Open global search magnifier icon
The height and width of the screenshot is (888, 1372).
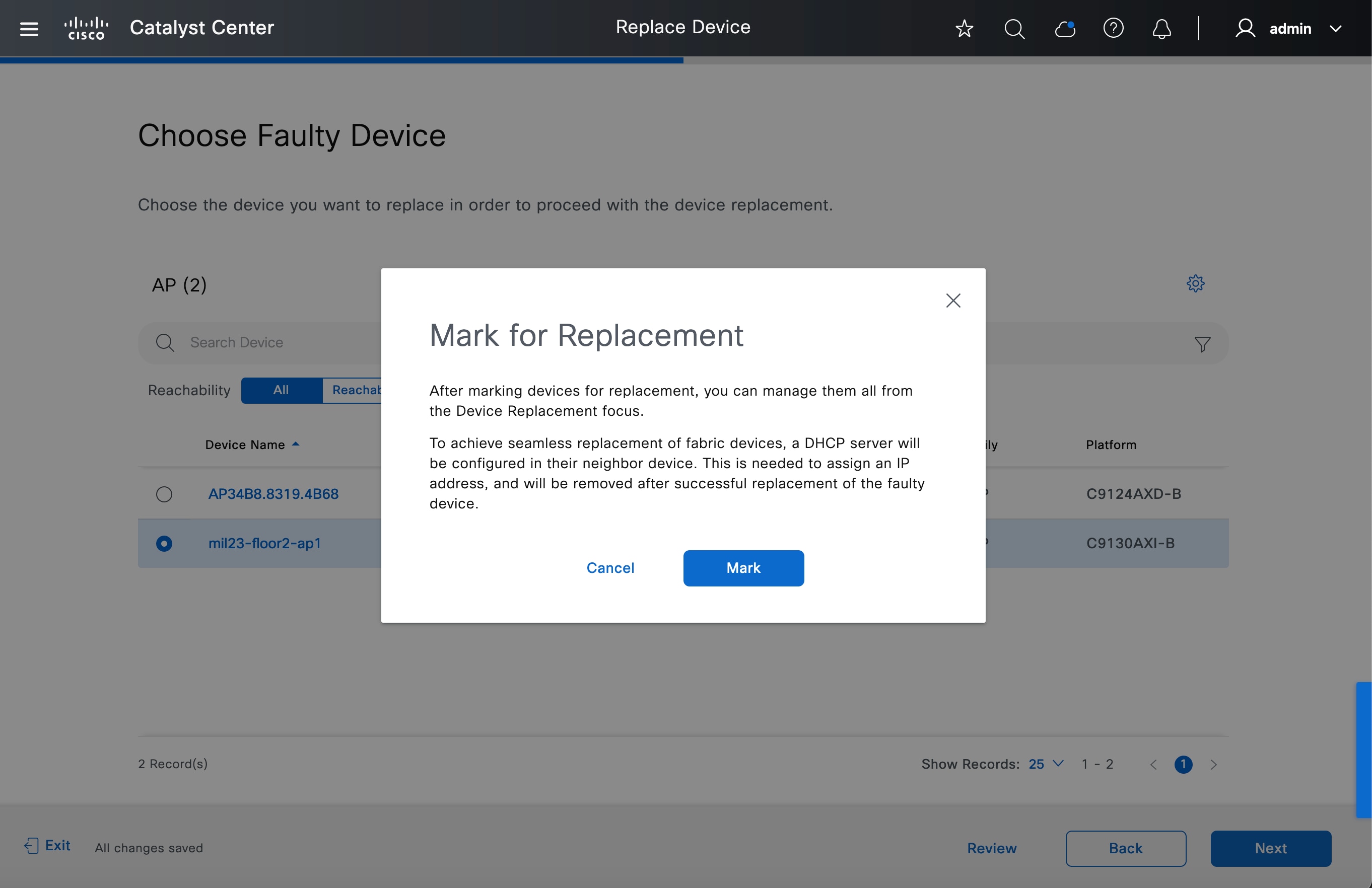(x=1014, y=28)
